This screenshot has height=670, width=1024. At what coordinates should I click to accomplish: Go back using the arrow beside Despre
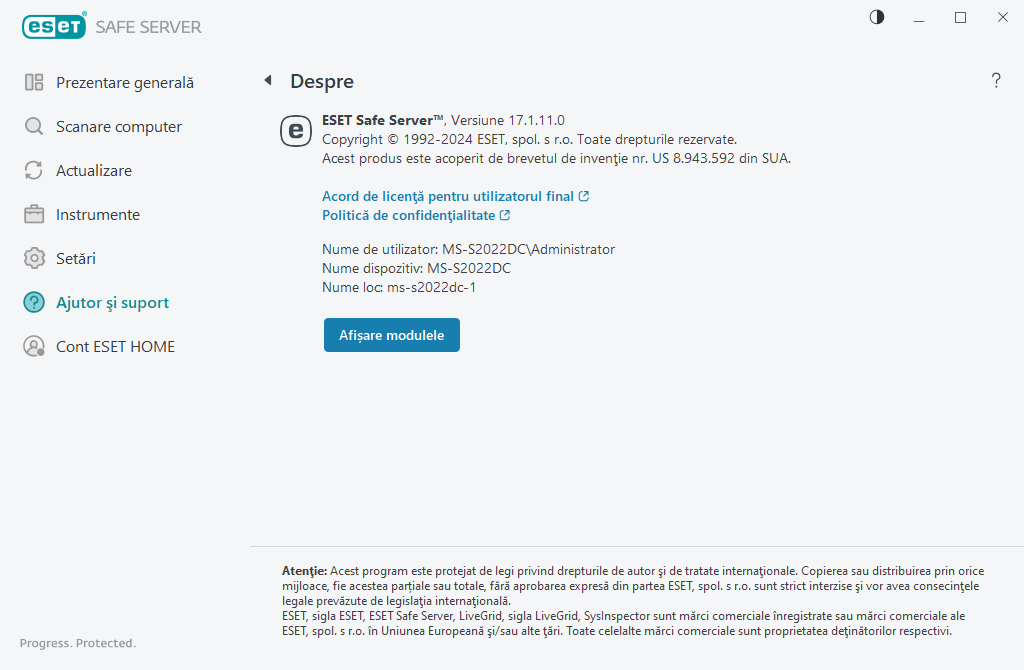point(268,80)
